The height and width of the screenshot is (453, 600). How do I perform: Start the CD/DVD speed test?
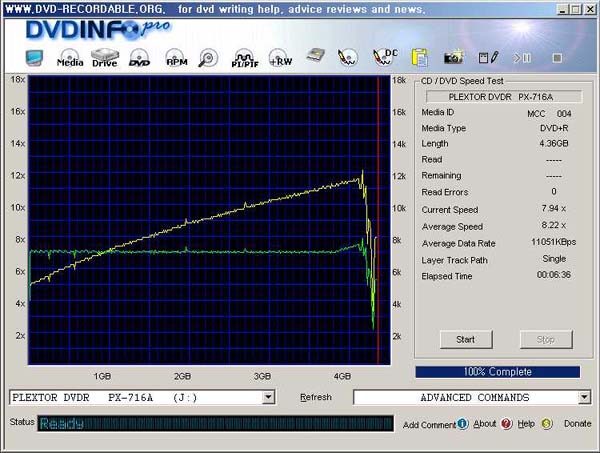click(466, 340)
